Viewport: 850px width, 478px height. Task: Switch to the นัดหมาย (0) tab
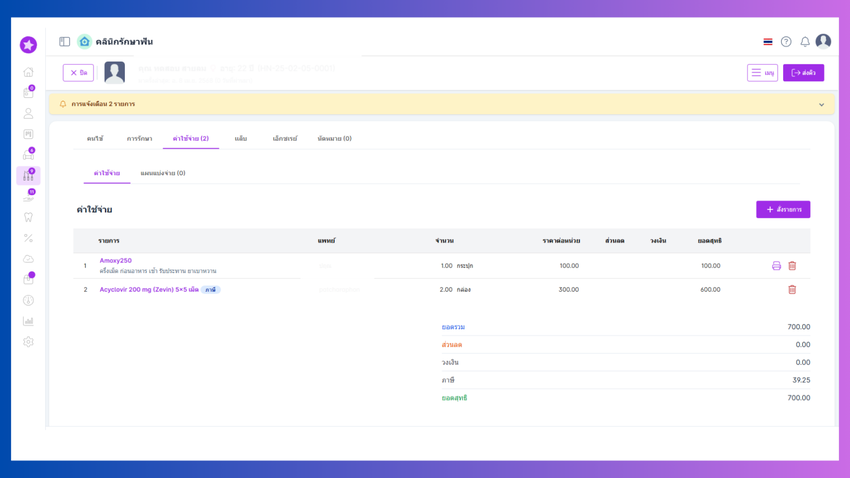coord(334,139)
